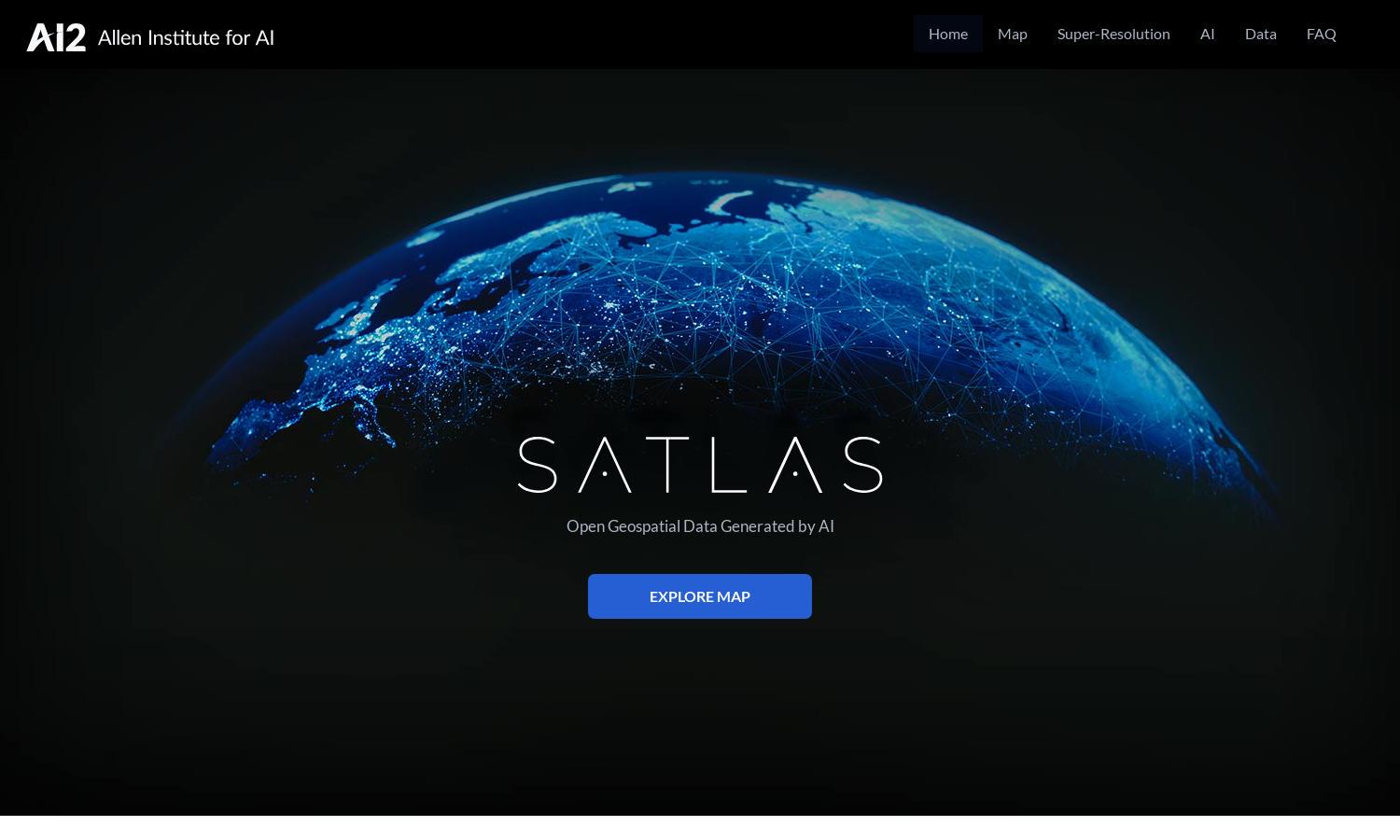
Task: Click the tagline Open Geospatial Data Generated by AI
Action: point(700,526)
